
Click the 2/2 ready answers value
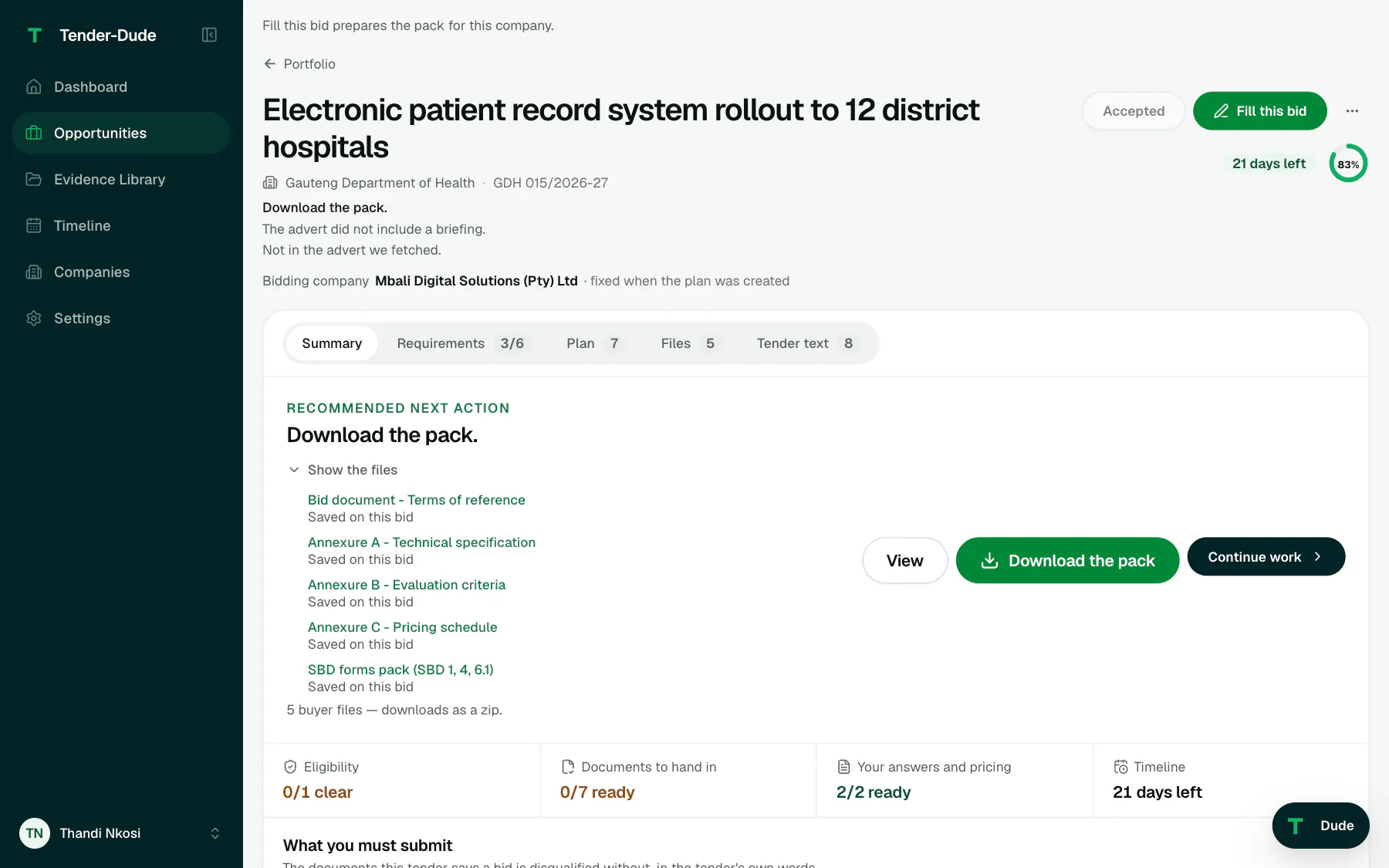[x=874, y=792]
